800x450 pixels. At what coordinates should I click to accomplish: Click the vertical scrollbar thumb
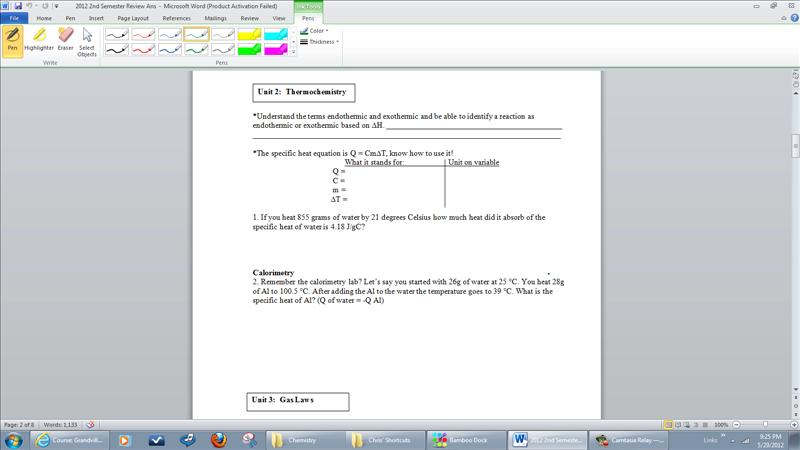795,146
